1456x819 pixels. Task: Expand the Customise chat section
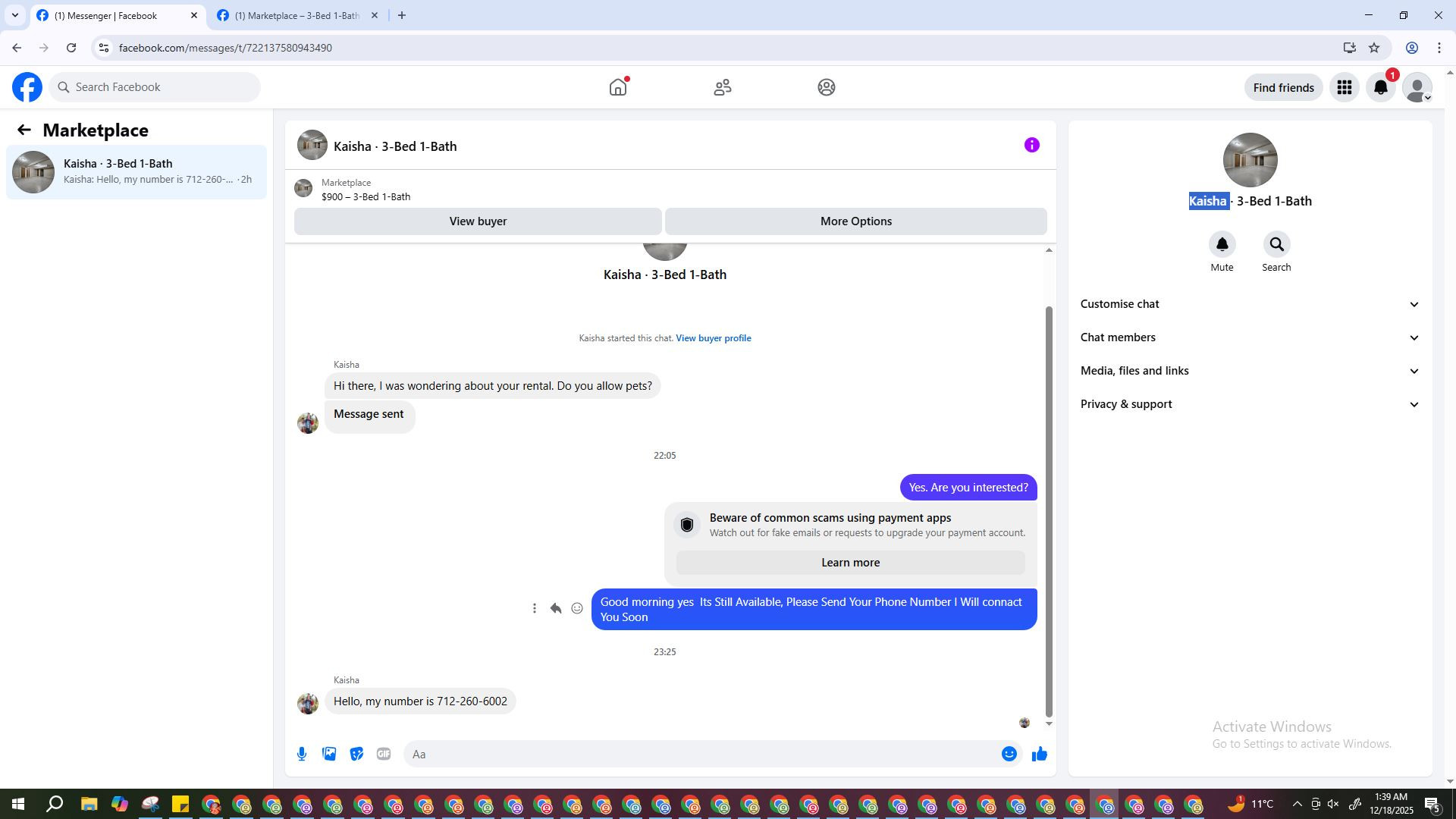tap(1249, 304)
